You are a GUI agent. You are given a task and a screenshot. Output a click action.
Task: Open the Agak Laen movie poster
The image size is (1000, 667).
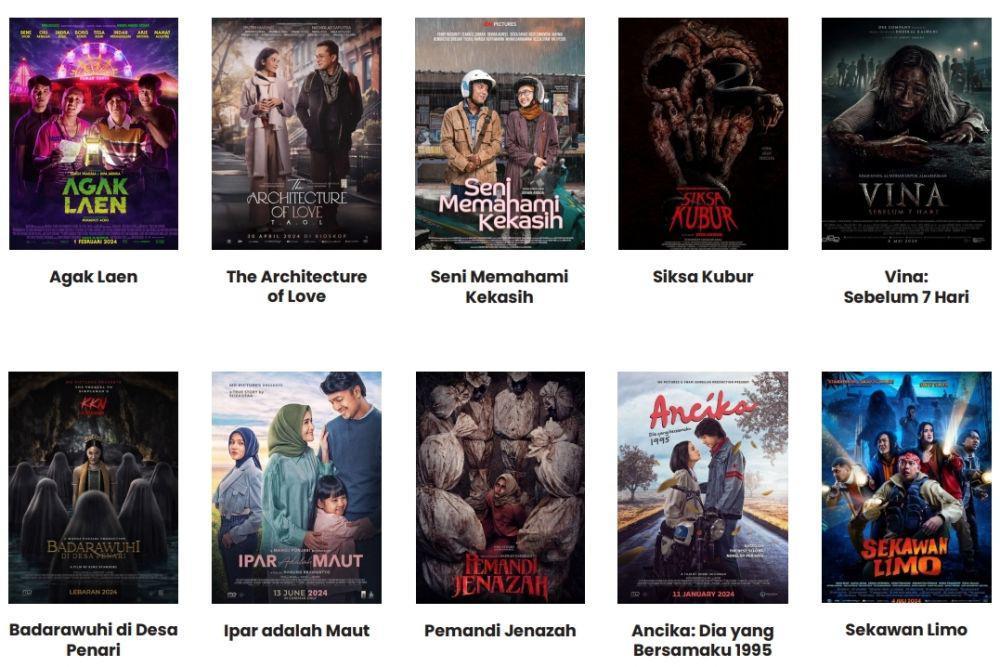pos(94,133)
